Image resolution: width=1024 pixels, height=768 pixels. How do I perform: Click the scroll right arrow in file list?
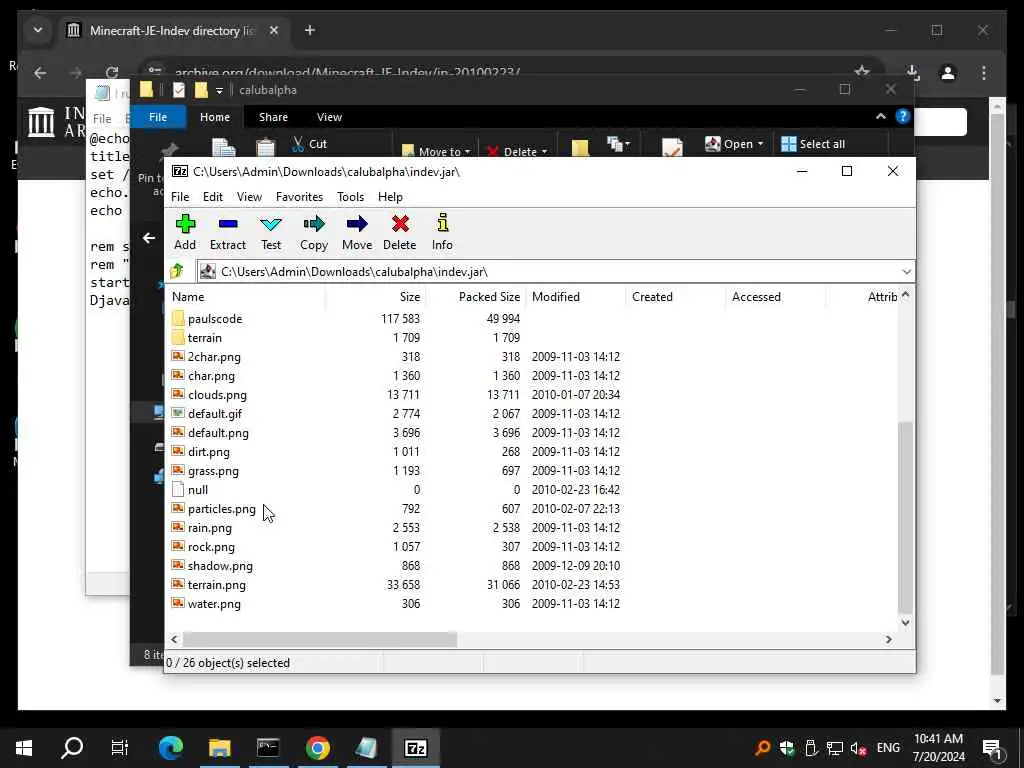point(889,639)
